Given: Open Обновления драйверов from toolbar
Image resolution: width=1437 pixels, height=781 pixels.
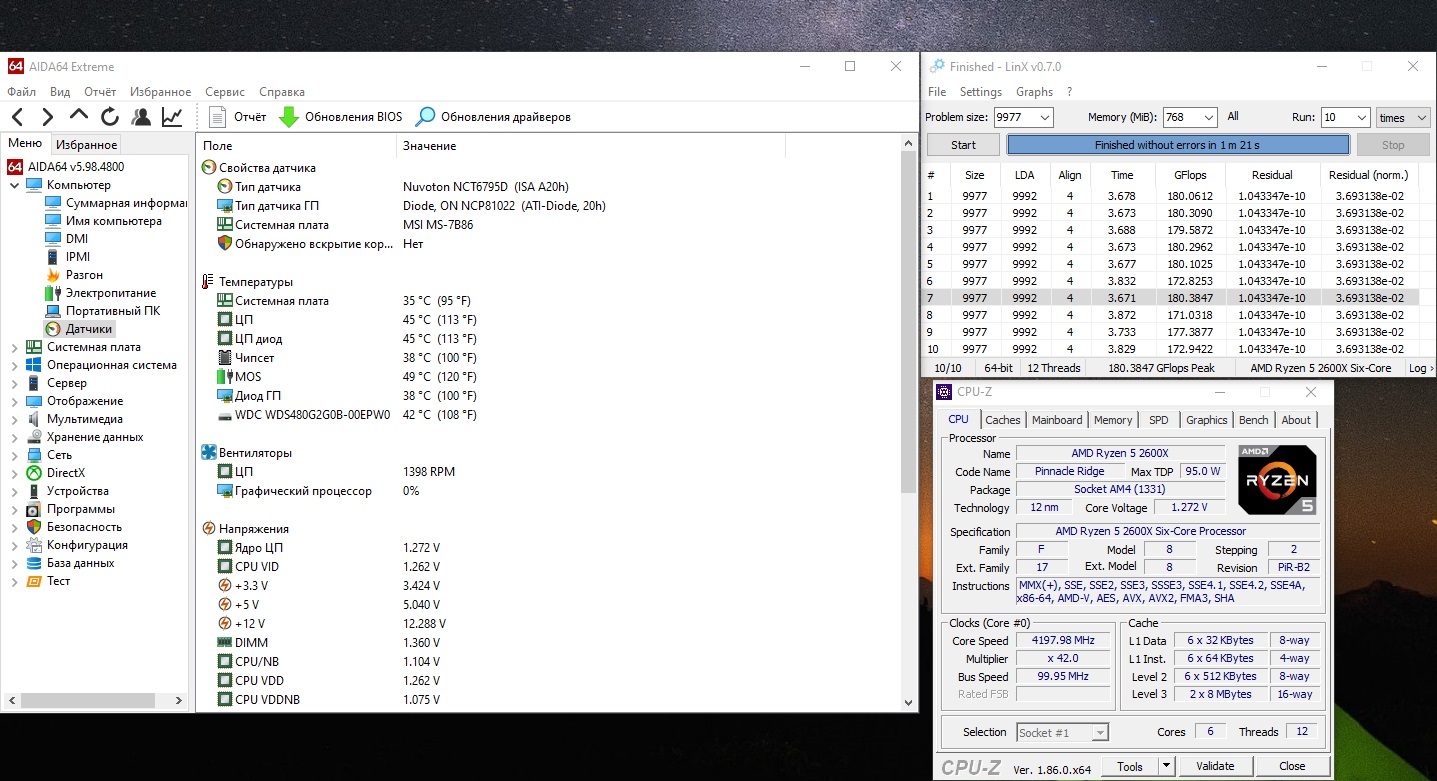Looking at the screenshot, I should (x=493, y=117).
